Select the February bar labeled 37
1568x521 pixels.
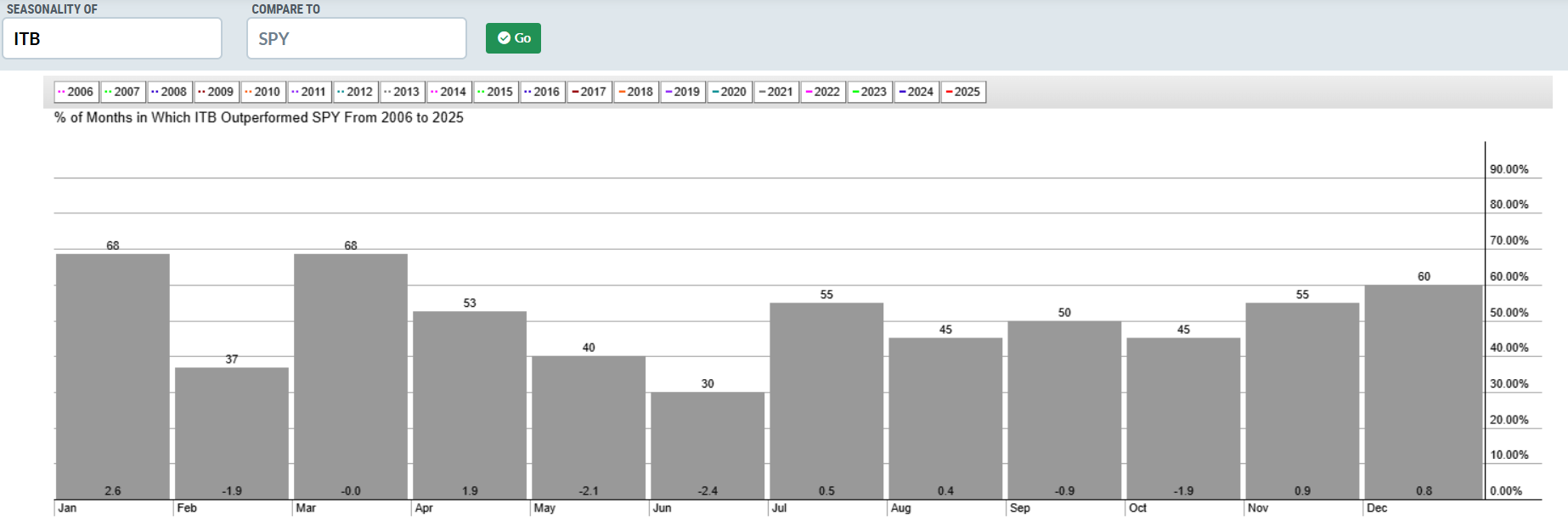click(232, 433)
